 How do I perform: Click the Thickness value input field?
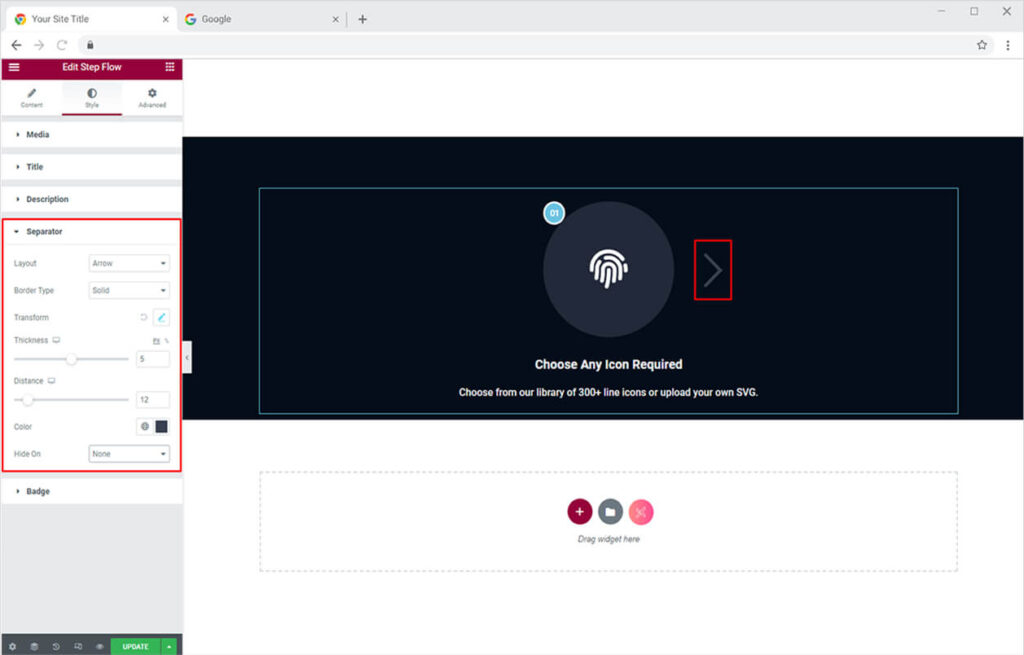(x=152, y=359)
